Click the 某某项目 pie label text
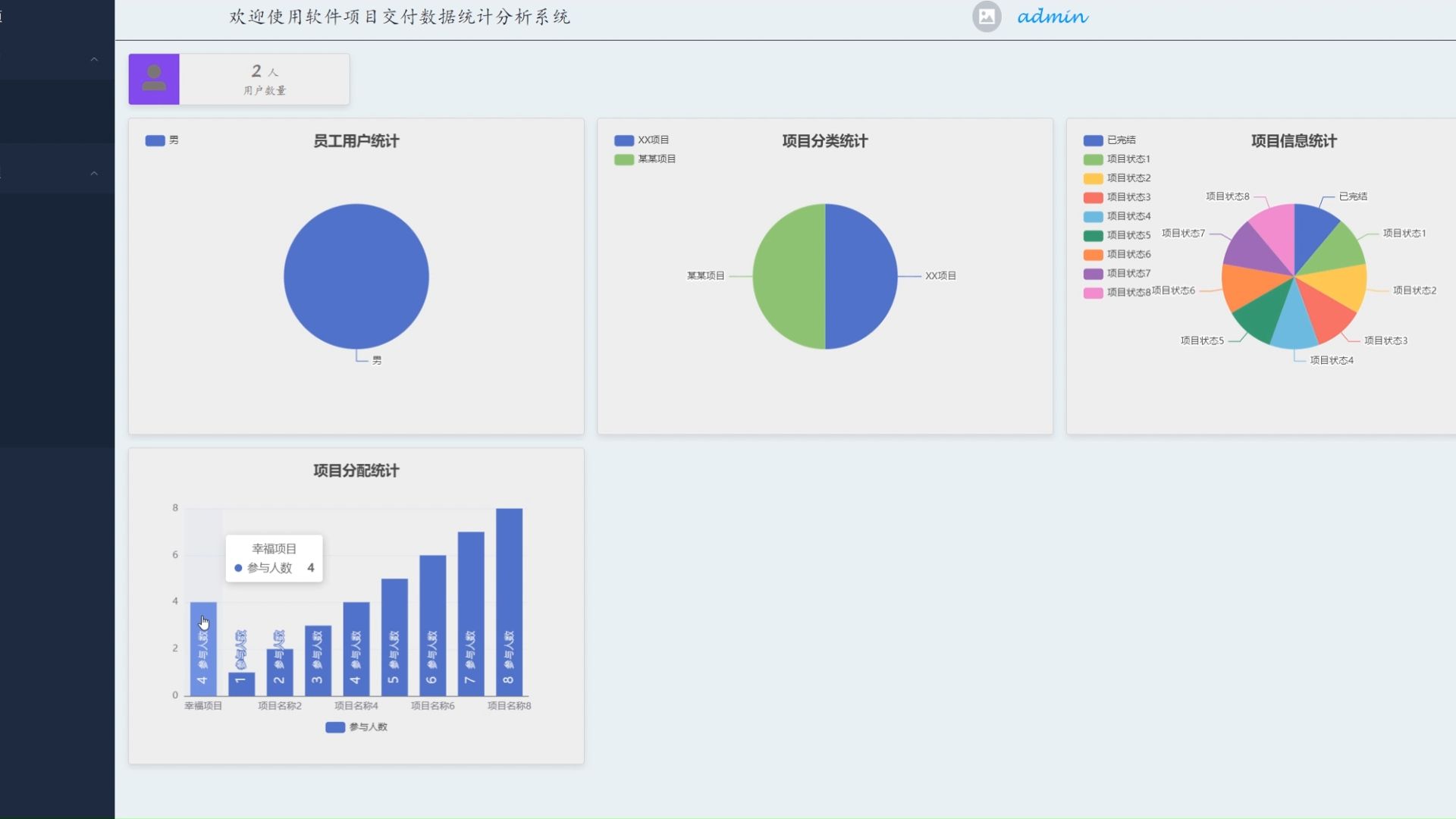The width and height of the screenshot is (1456, 819). coord(705,276)
